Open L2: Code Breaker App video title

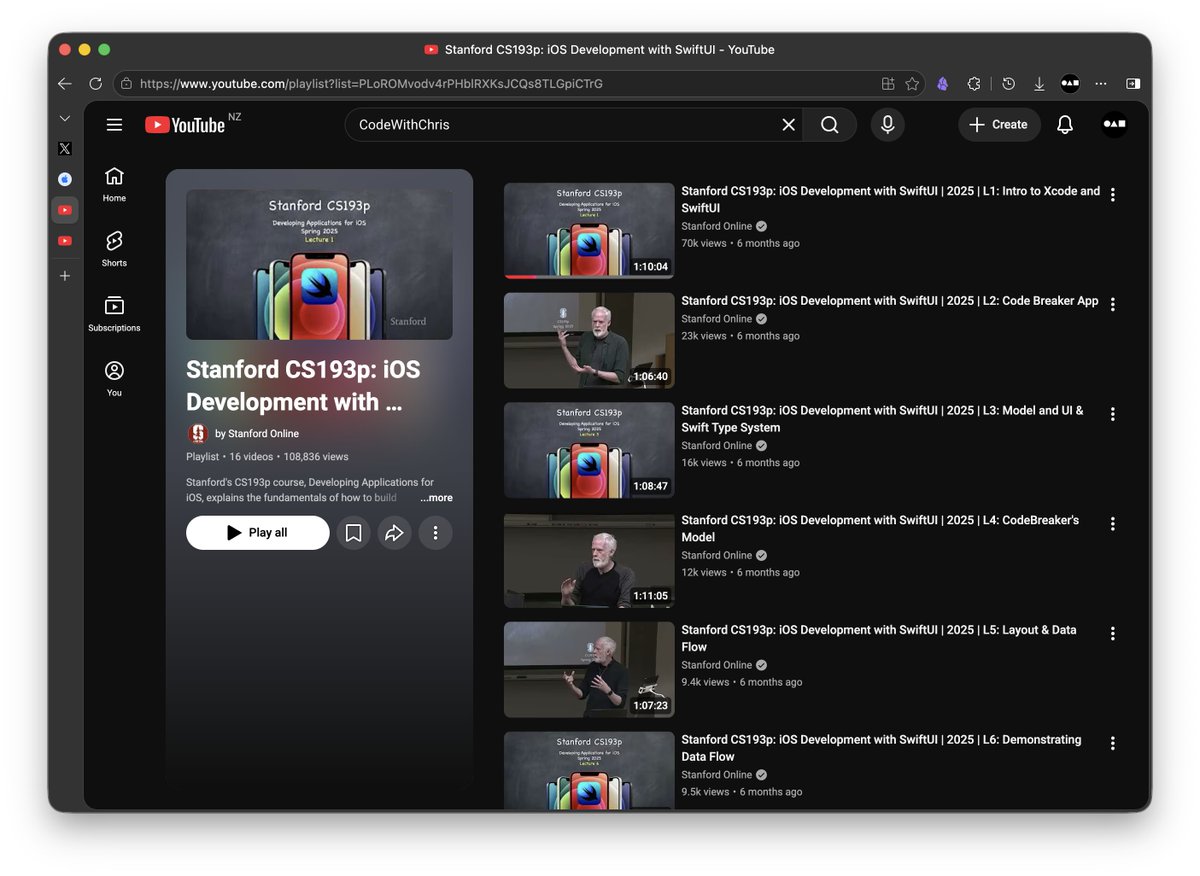click(x=890, y=301)
